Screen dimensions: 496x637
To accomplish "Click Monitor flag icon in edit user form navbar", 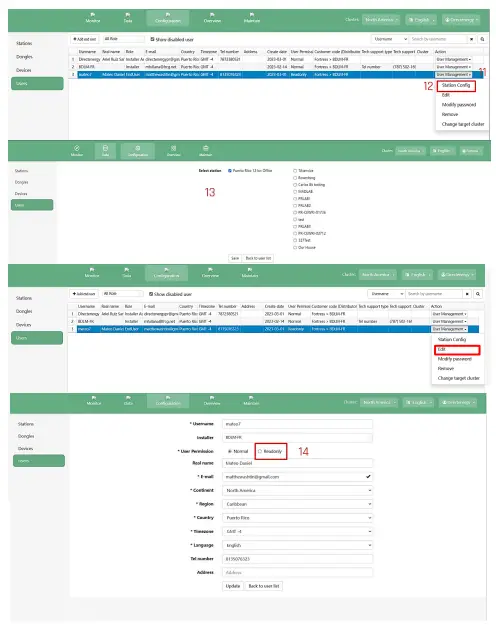I will (x=94, y=398).
